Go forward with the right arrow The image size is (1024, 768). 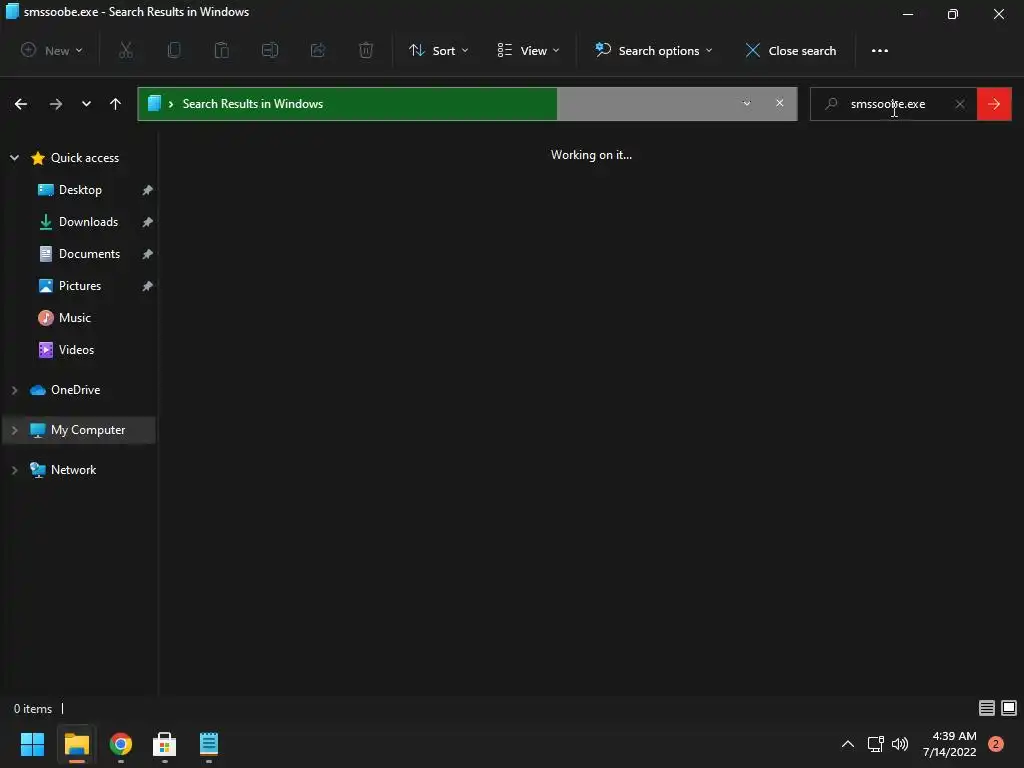[x=56, y=104]
